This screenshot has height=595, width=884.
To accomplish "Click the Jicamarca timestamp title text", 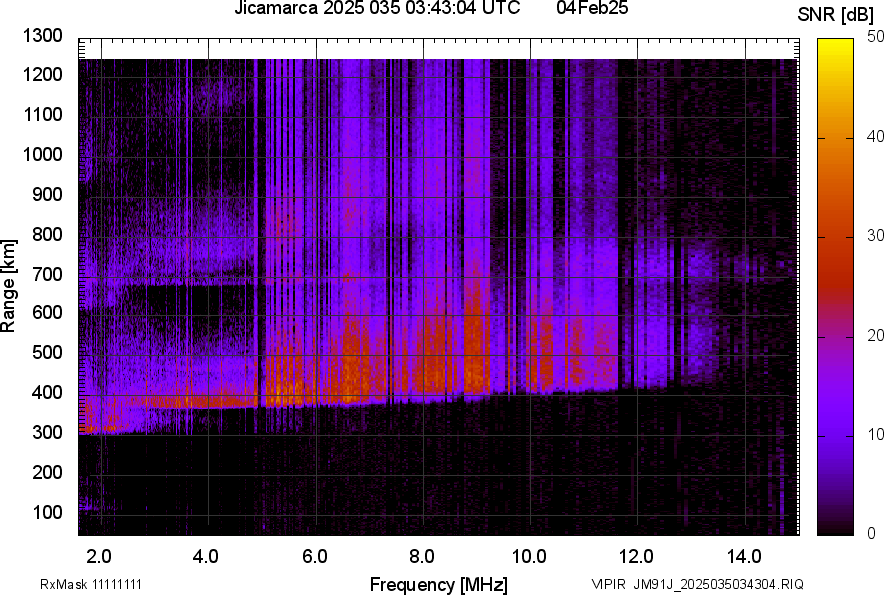I will click(x=376, y=10).
